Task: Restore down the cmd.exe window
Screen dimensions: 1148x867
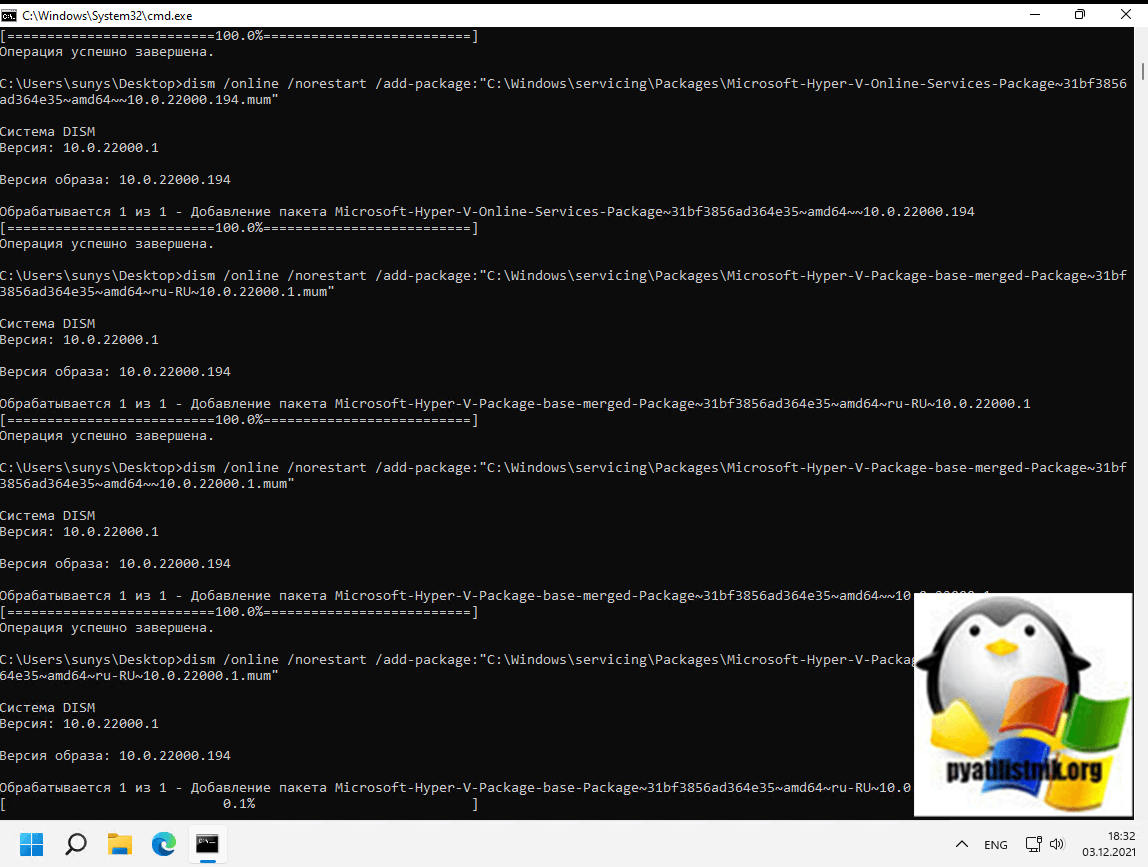Action: 1080,15
